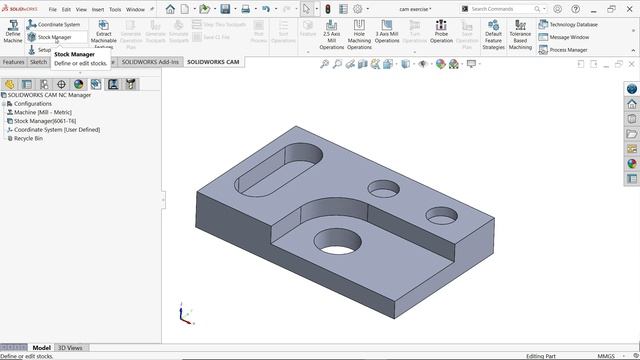
Task: Open Tolerance Based Machining
Action: pos(520,35)
